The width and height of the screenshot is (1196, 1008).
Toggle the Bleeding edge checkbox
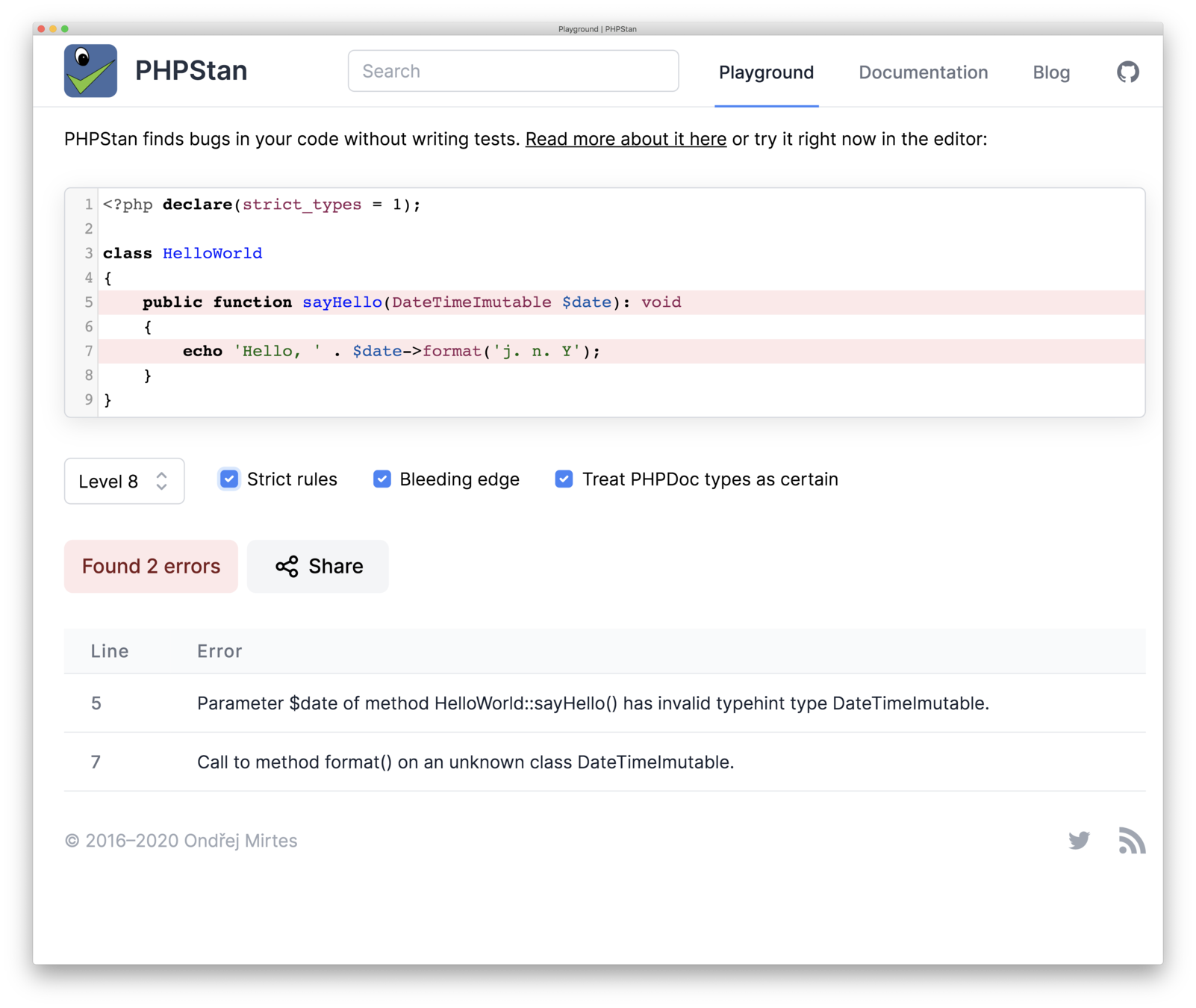pos(381,479)
